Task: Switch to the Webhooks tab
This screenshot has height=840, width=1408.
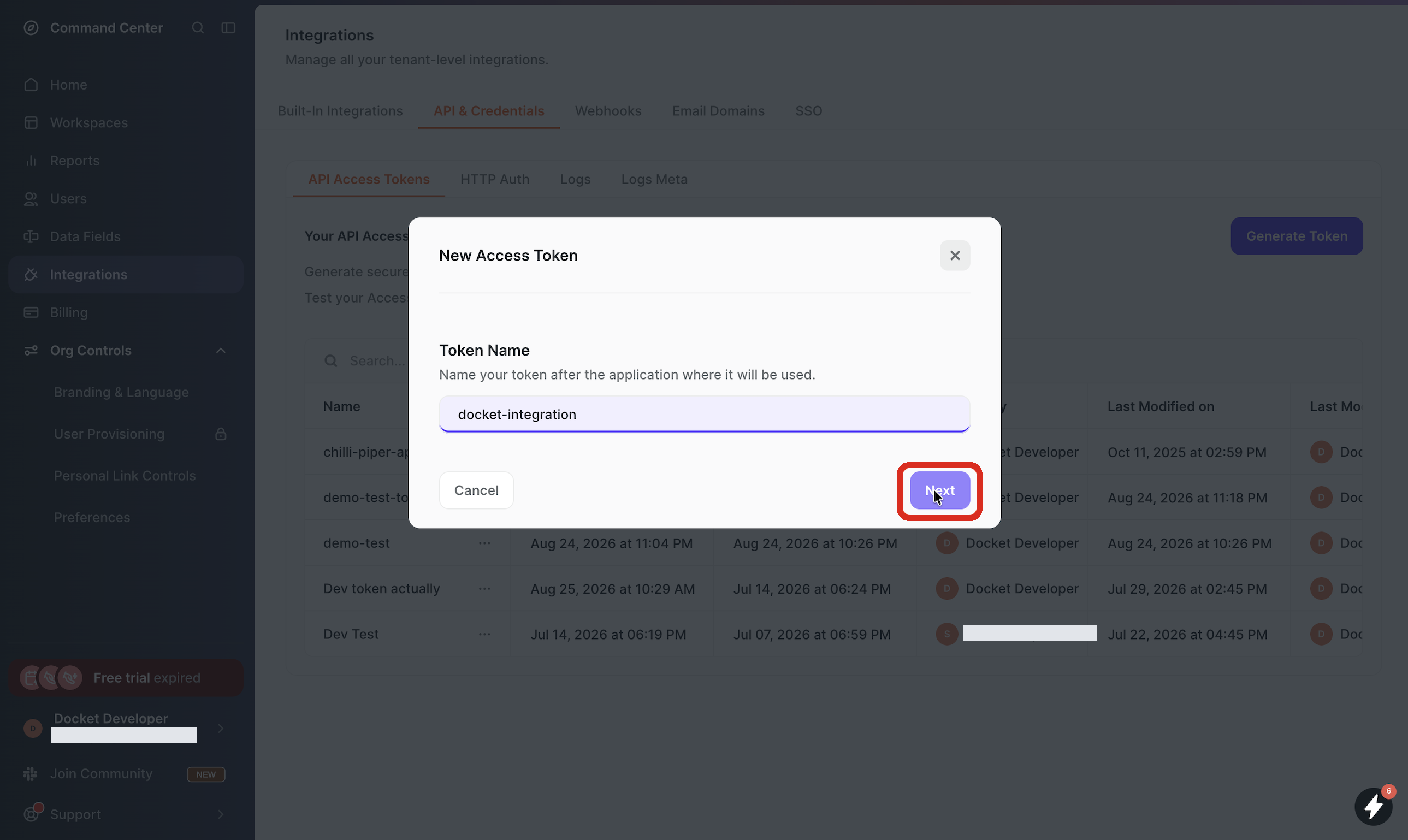Action: pyautogui.click(x=608, y=111)
